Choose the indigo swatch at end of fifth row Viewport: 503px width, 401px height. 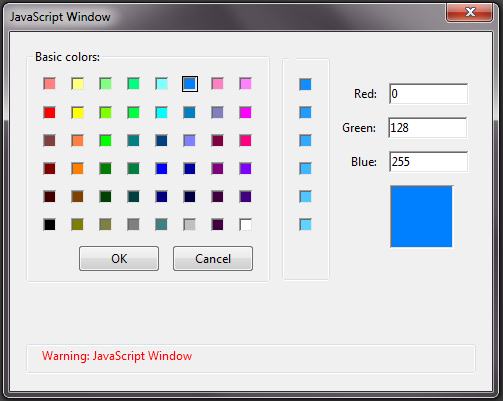pos(245,197)
